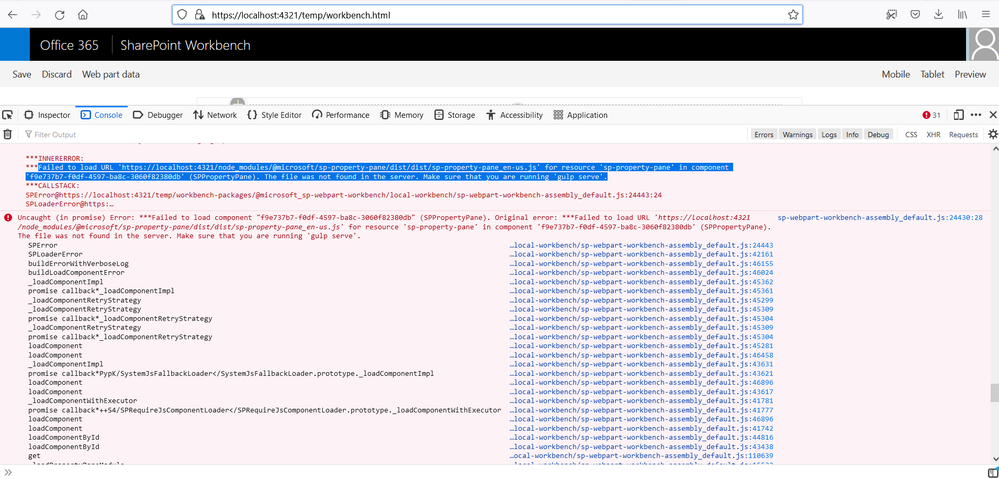Toggle the Info filter
Image resolution: width=999 pixels, height=479 pixels.
[x=852, y=134]
